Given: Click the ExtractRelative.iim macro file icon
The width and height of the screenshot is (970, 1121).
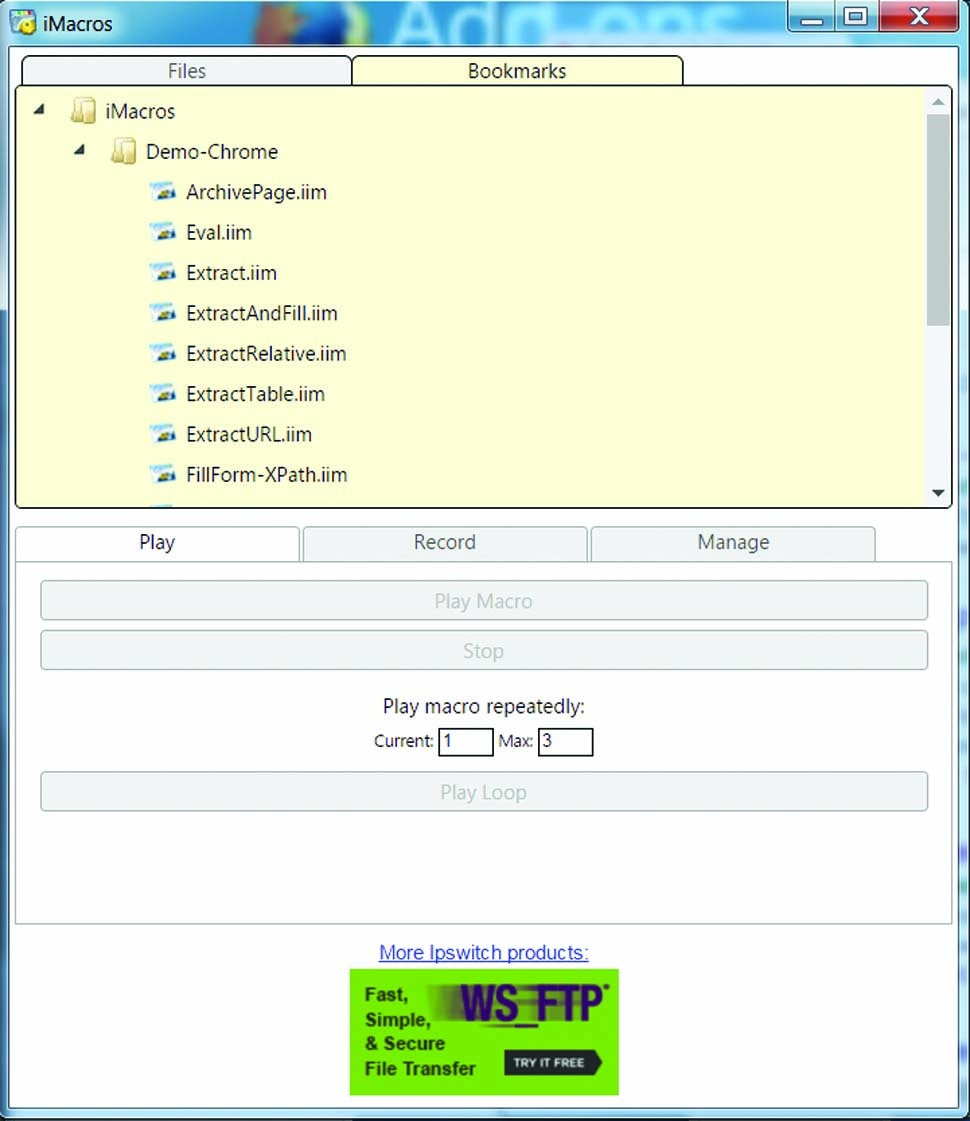Looking at the screenshot, I should [163, 353].
